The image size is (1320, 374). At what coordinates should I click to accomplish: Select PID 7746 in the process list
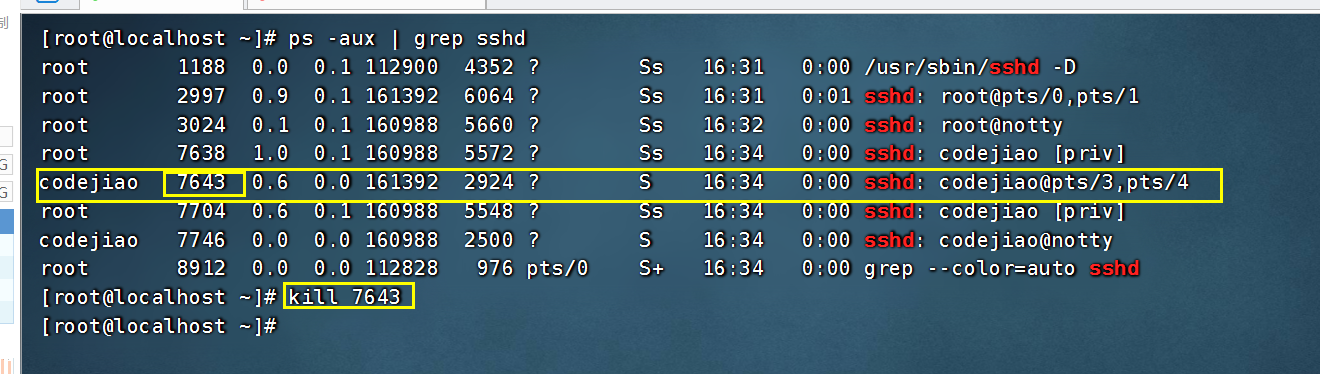[x=202, y=240]
